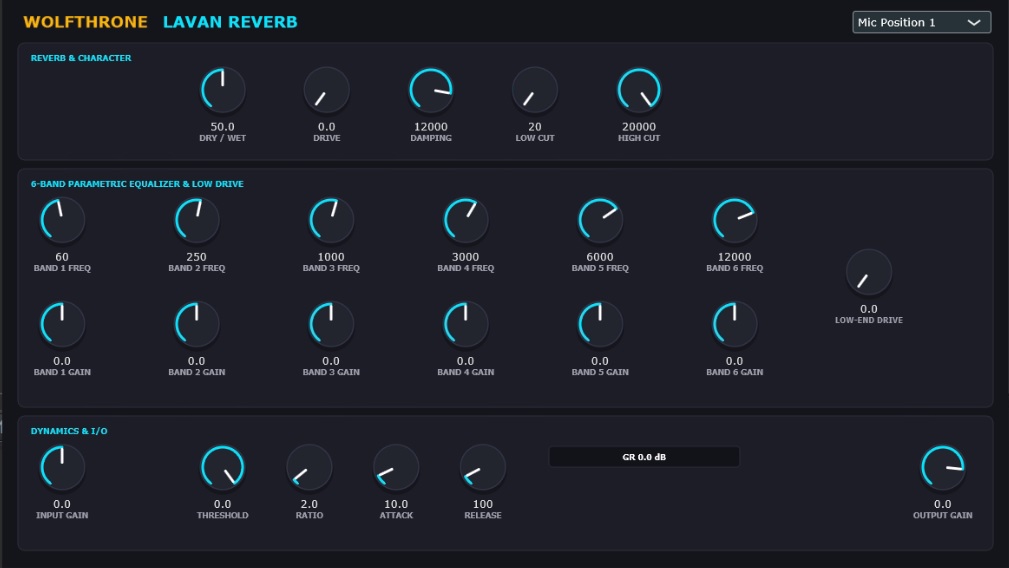The image size is (1009, 568).
Task: Click the Band 4 Freq knob
Action: [x=465, y=220]
